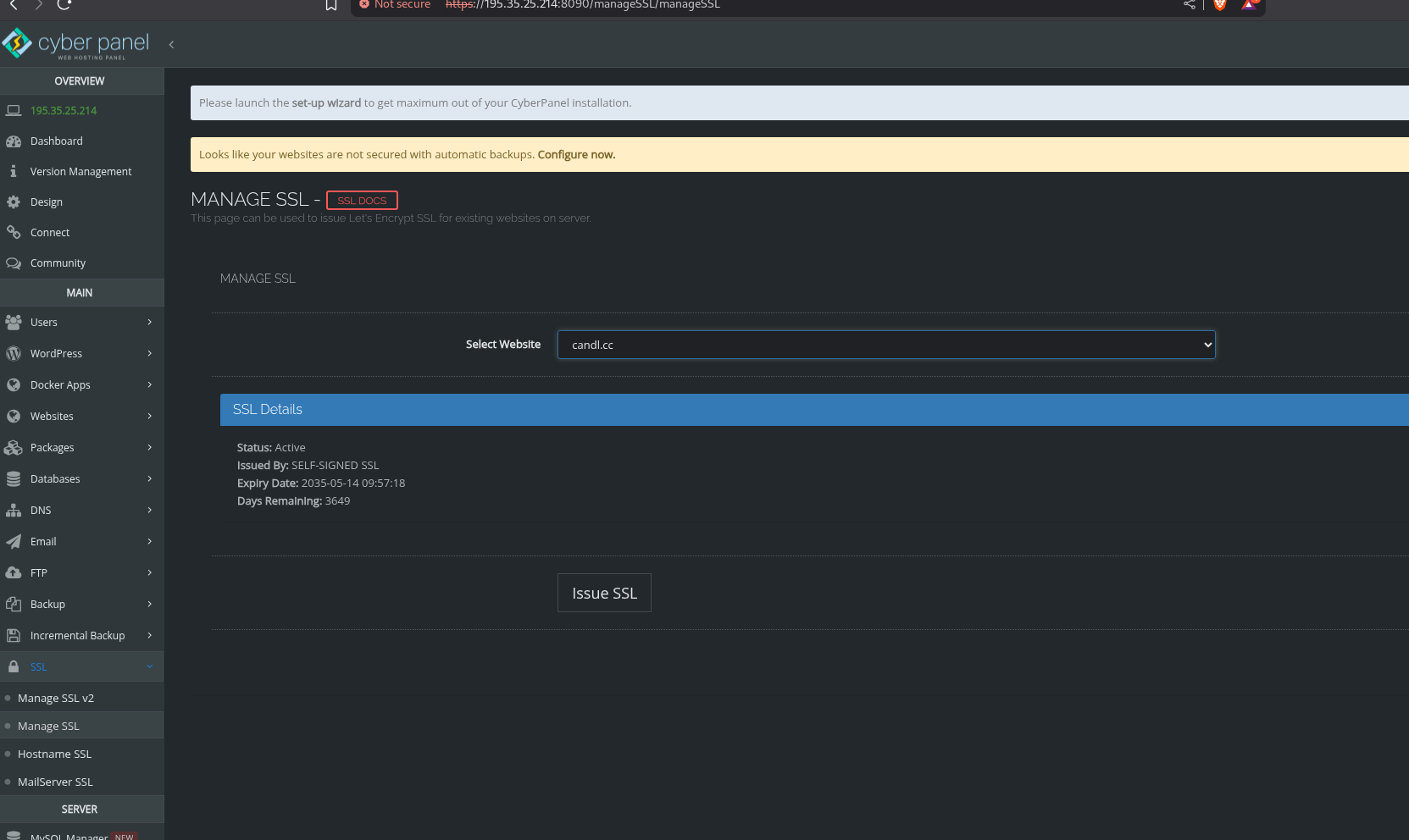Expand the Databases menu chevron

pos(149,478)
